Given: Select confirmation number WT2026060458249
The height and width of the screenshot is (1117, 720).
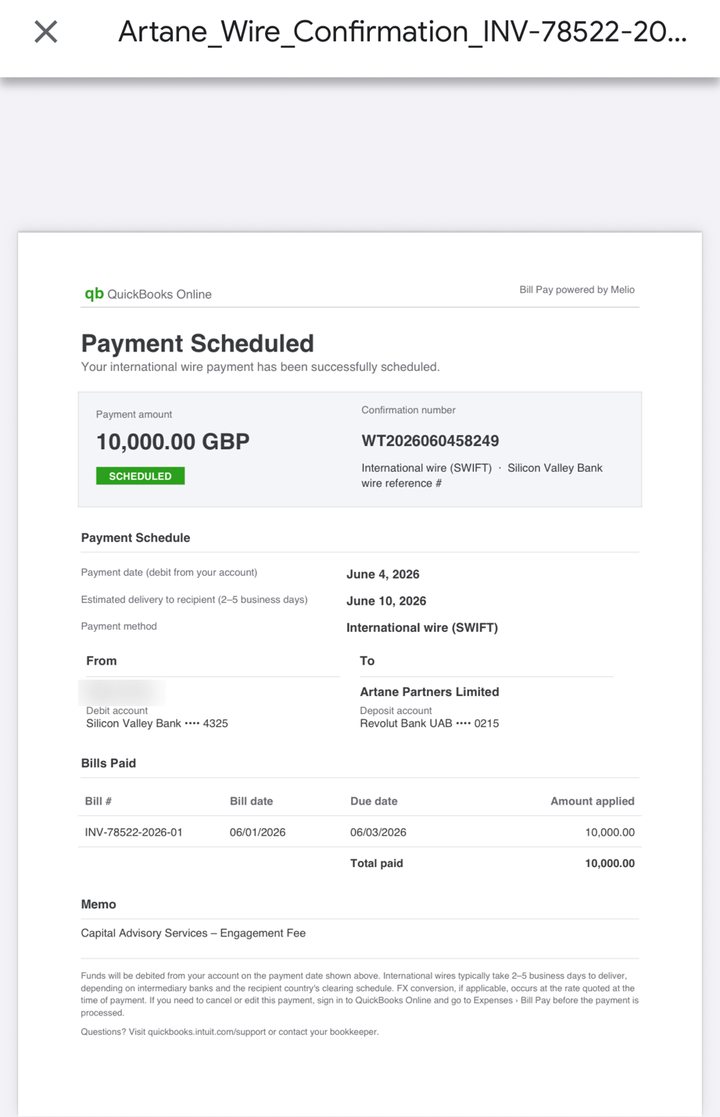Looking at the screenshot, I should (x=430, y=441).
